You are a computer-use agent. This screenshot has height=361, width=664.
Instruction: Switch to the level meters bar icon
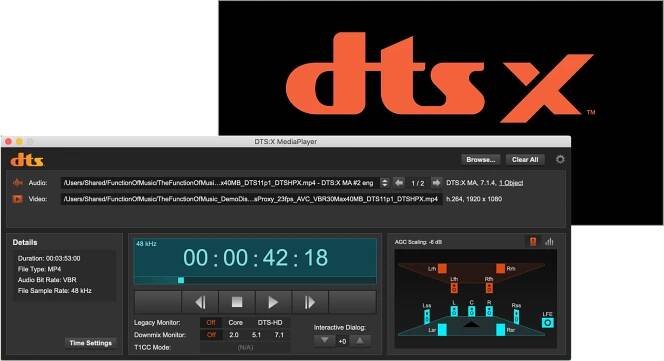549,242
